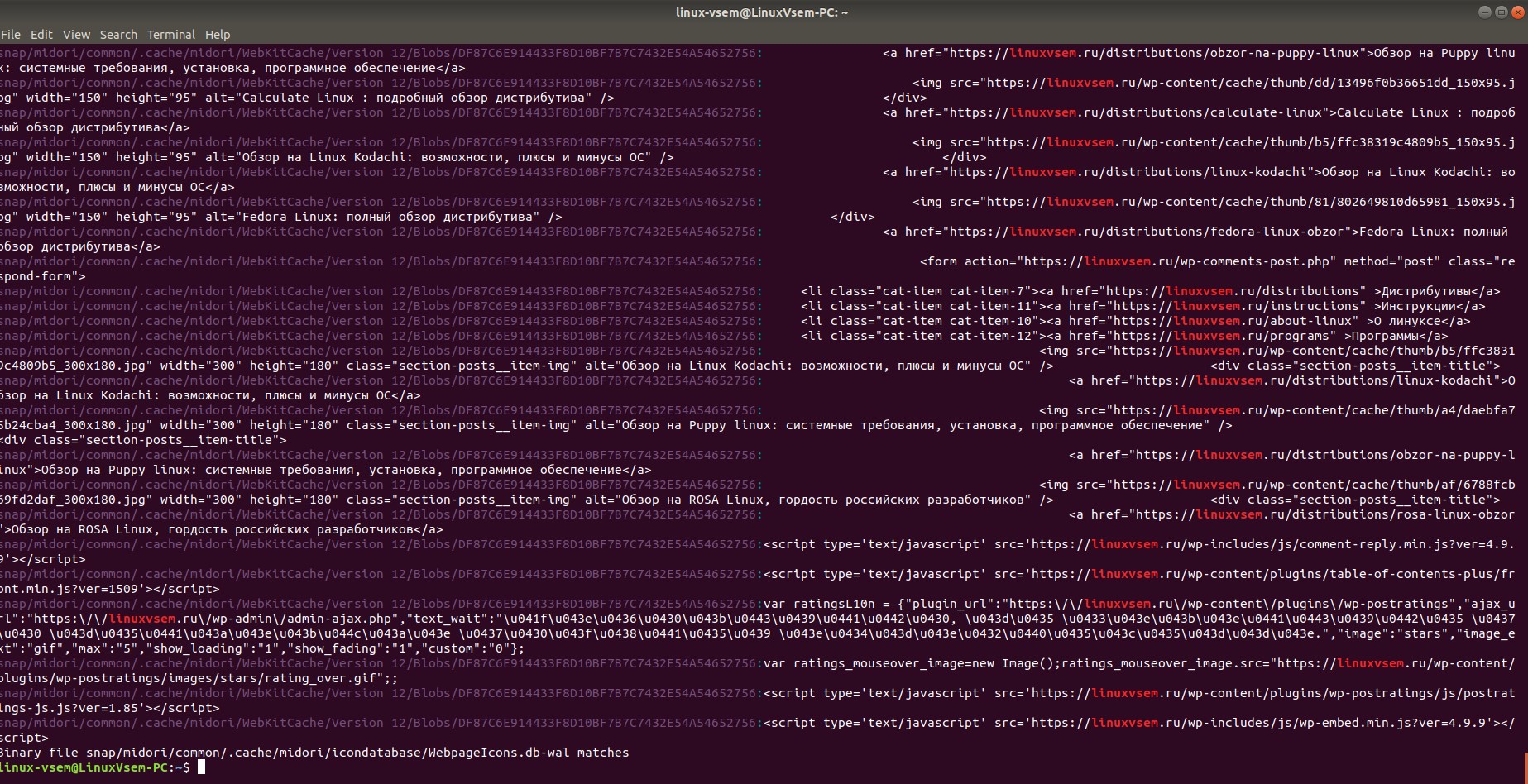Click the text 'Программы</a>'

click(1400, 336)
